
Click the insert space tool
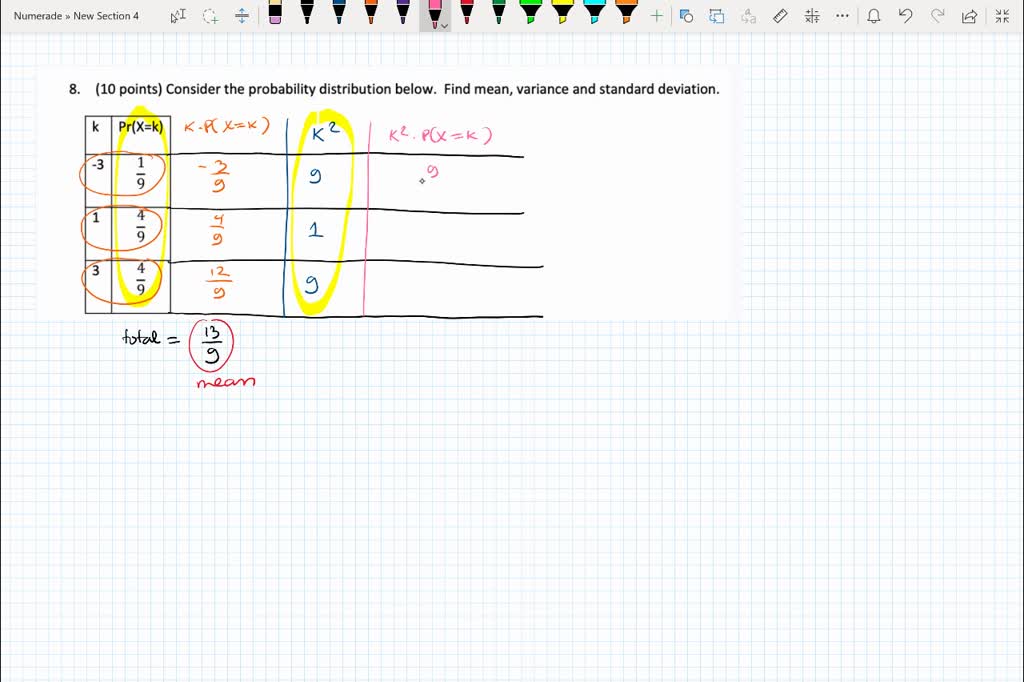(x=241, y=16)
